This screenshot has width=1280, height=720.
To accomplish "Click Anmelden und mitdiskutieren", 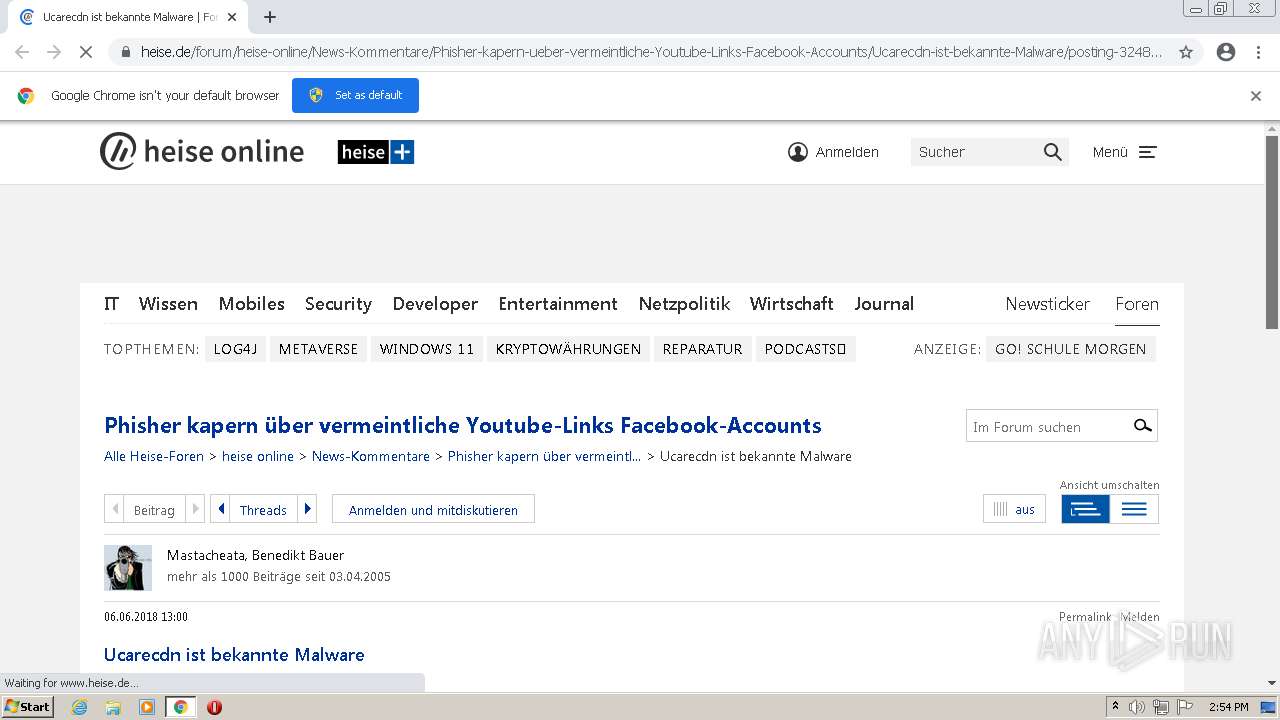I will point(433,509).
